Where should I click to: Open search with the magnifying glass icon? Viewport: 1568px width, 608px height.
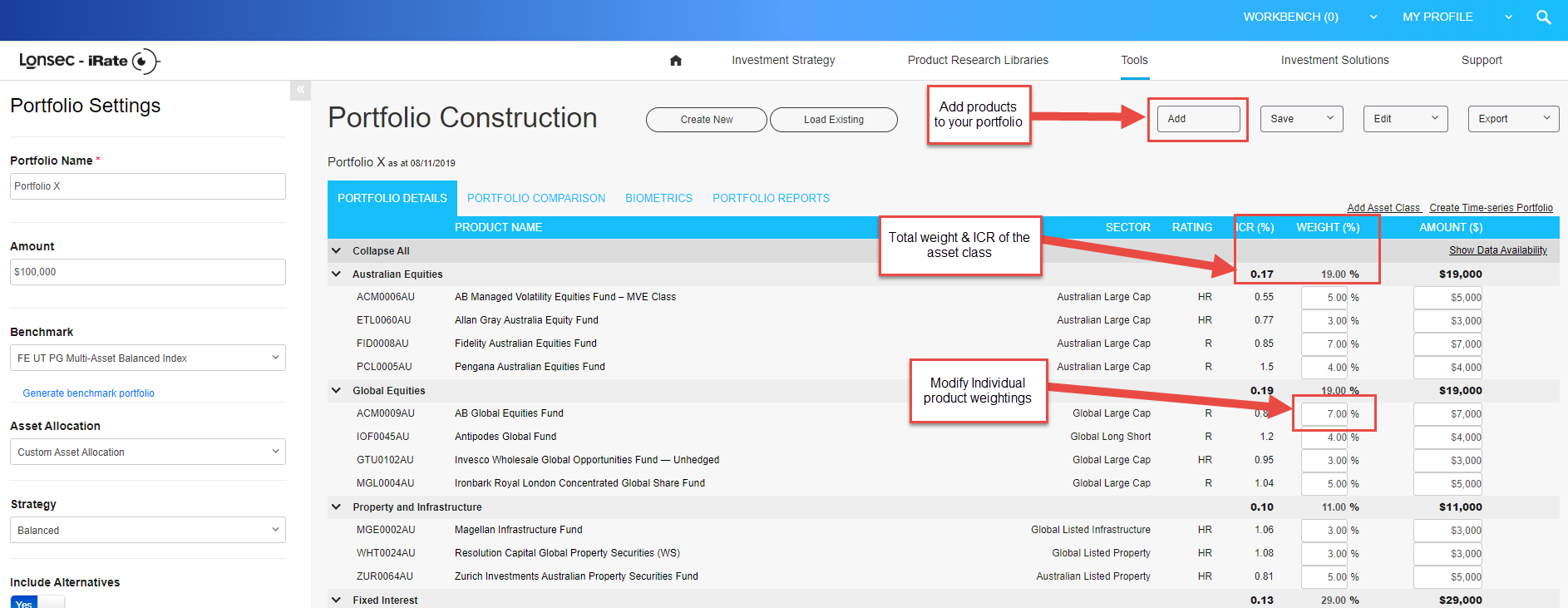(x=1543, y=17)
